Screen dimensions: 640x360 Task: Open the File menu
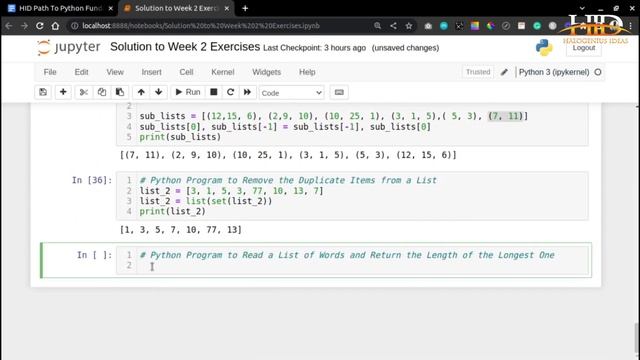pyautogui.click(x=50, y=72)
